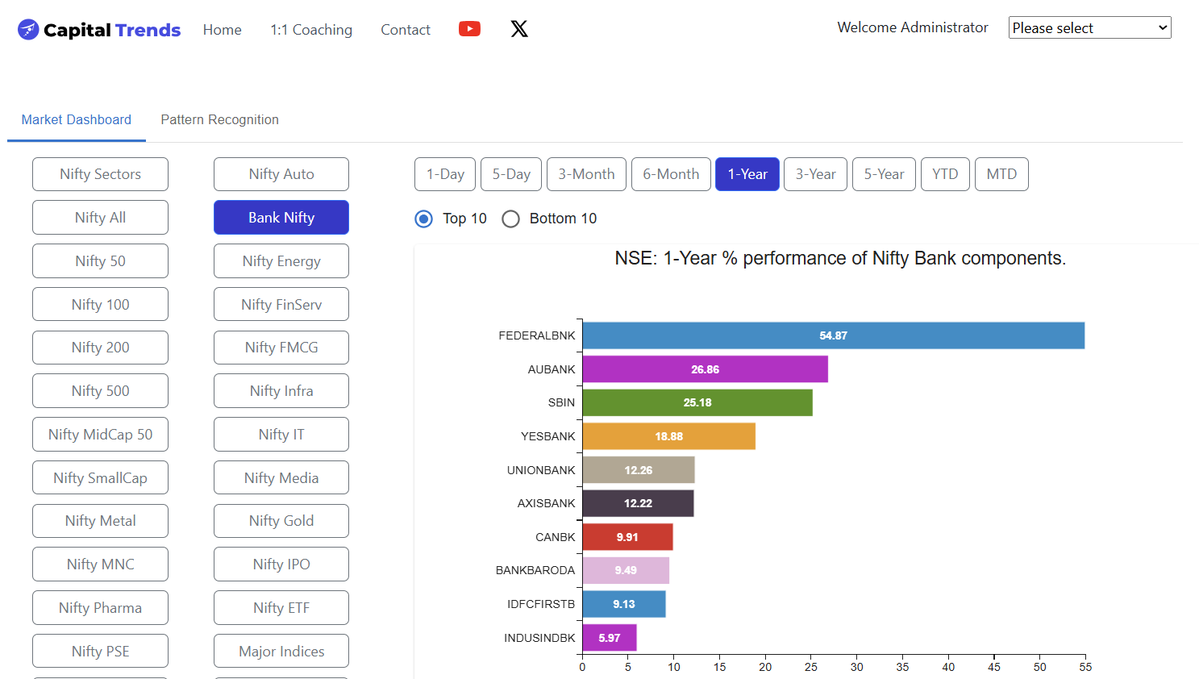Screen dimensions: 1199x679
Task: Click the FEDERALBNK axis label
Action: pos(537,336)
